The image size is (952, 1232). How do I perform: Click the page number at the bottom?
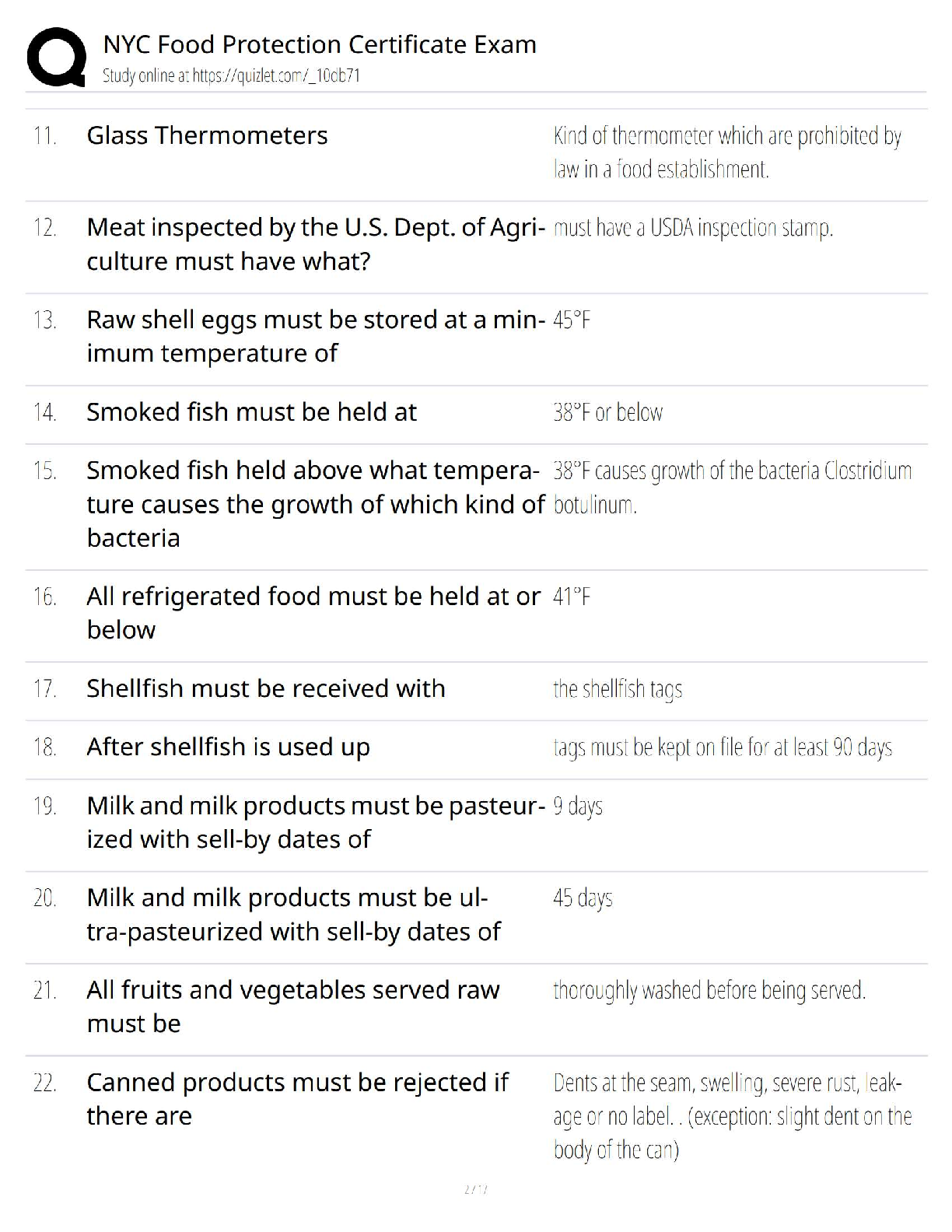click(x=475, y=1189)
